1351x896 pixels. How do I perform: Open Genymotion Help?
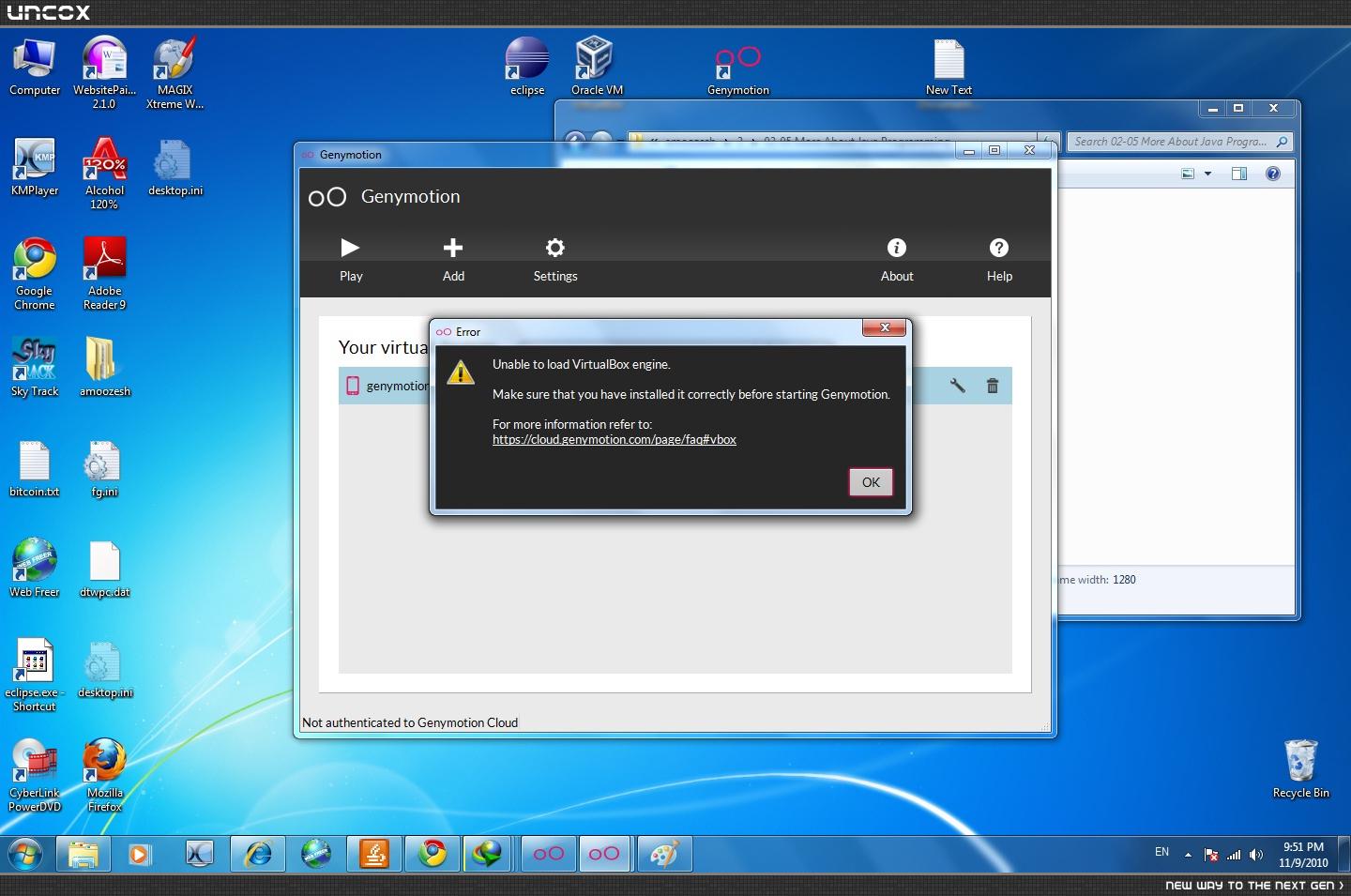[x=999, y=259]
